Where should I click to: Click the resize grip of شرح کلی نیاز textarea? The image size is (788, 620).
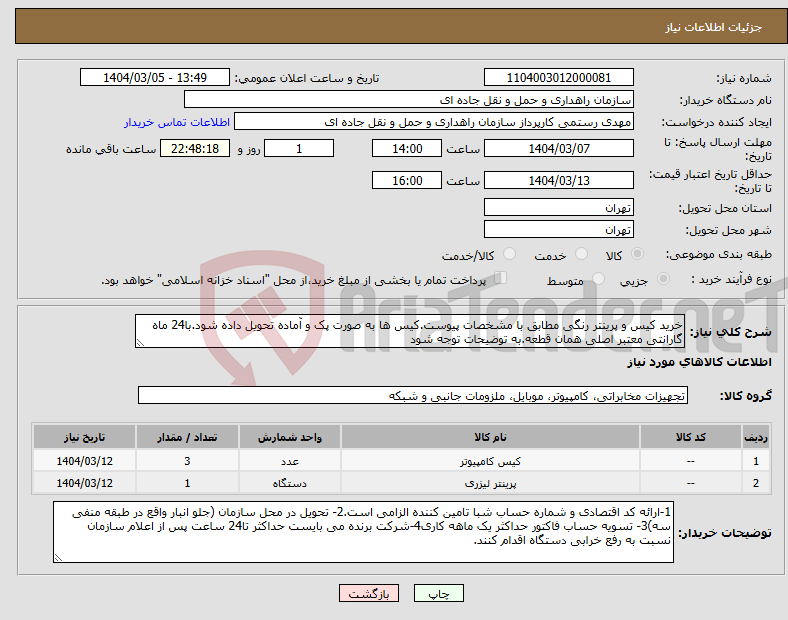click(x=140, y=343)
